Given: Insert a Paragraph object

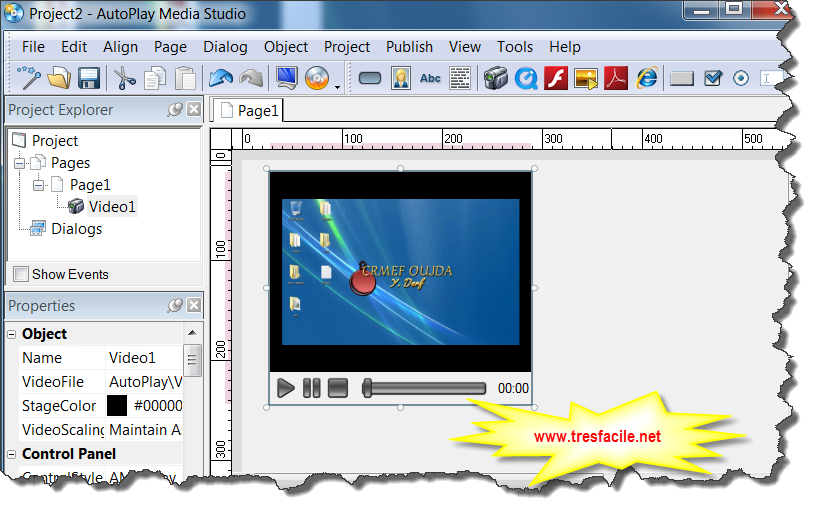Looking at the screenshot, I should 460,78.
